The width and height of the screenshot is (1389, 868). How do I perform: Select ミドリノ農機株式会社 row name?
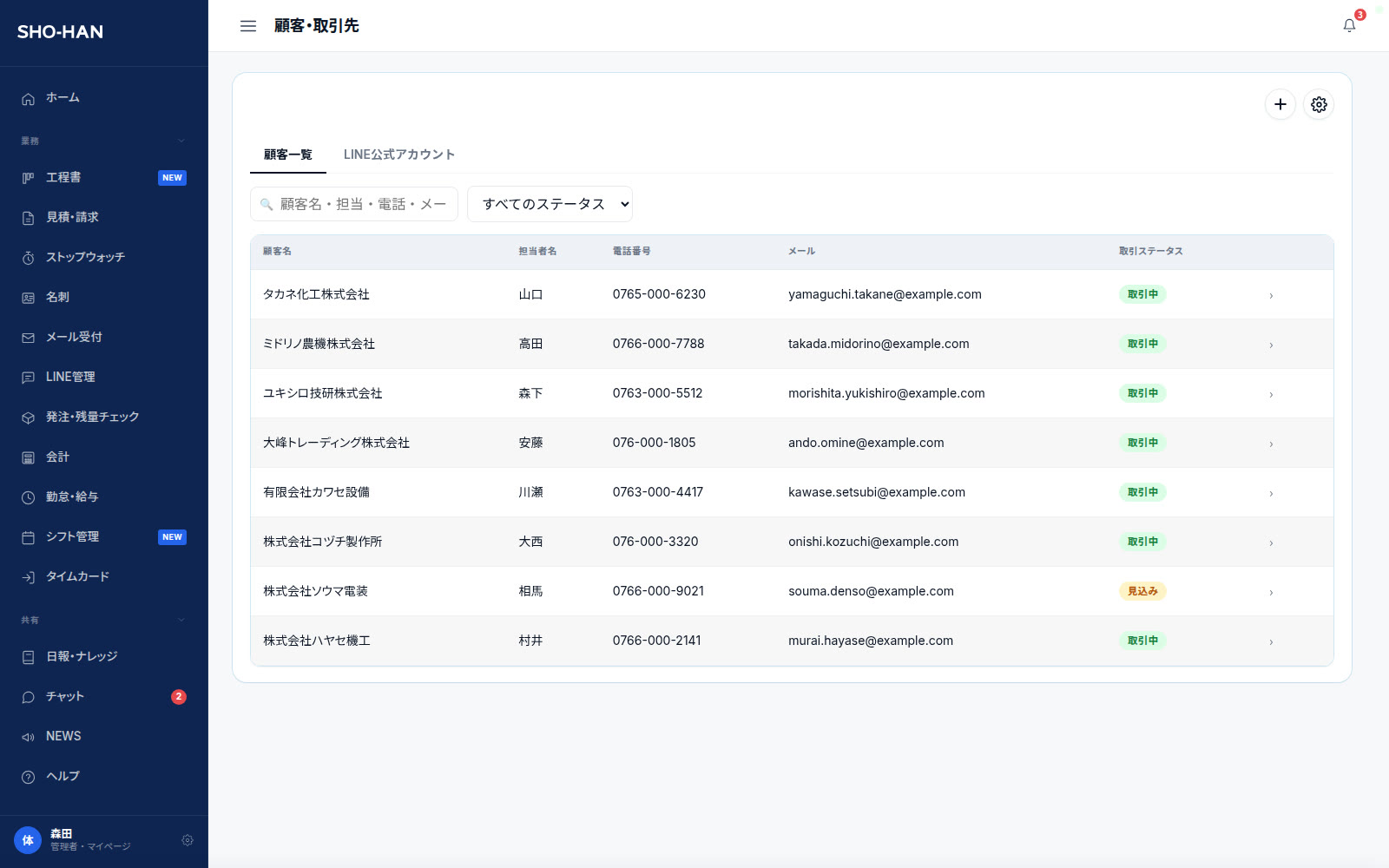pos(319,344)
